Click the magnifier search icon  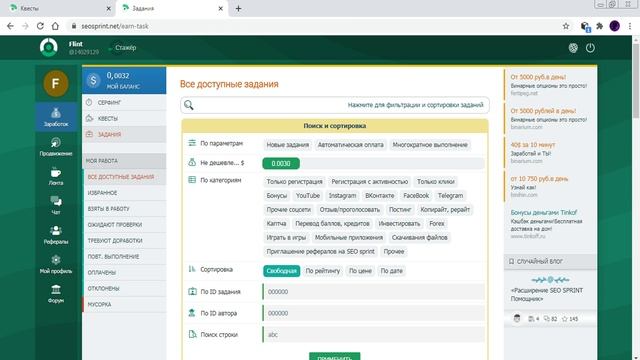pyautogui.click(x=189, y=105)
